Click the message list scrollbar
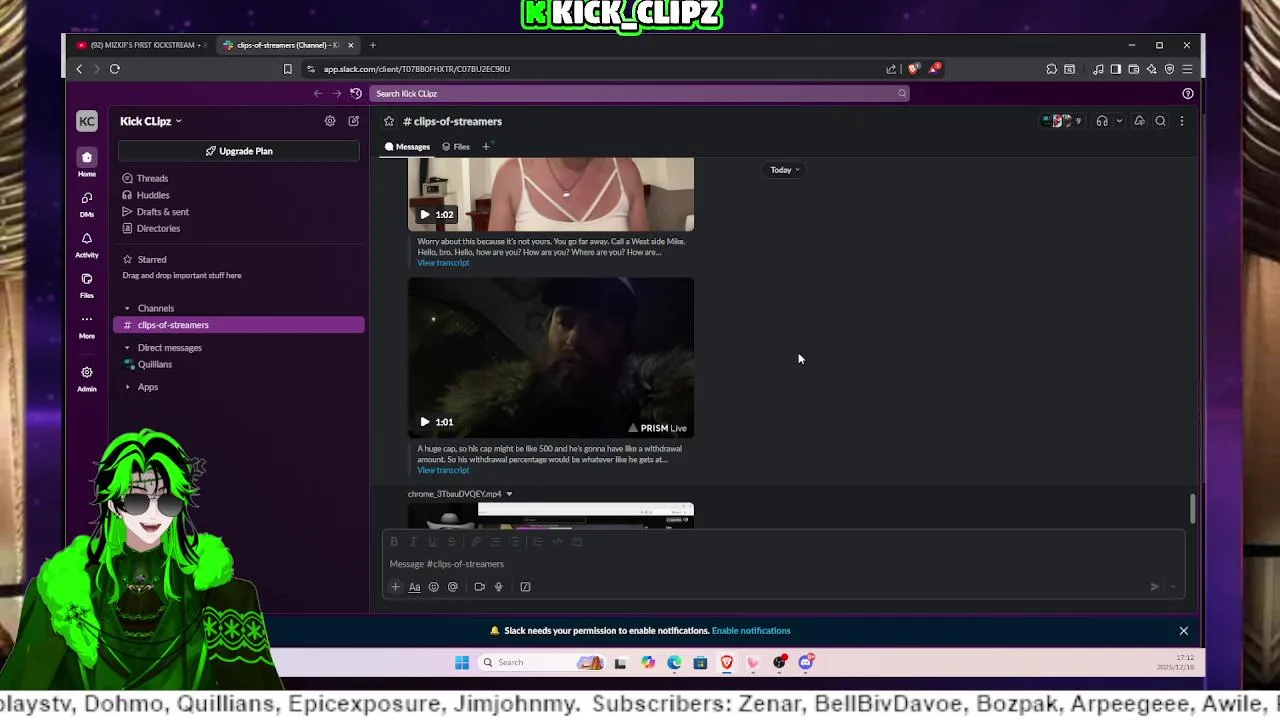 click(x=1192, y=508)
